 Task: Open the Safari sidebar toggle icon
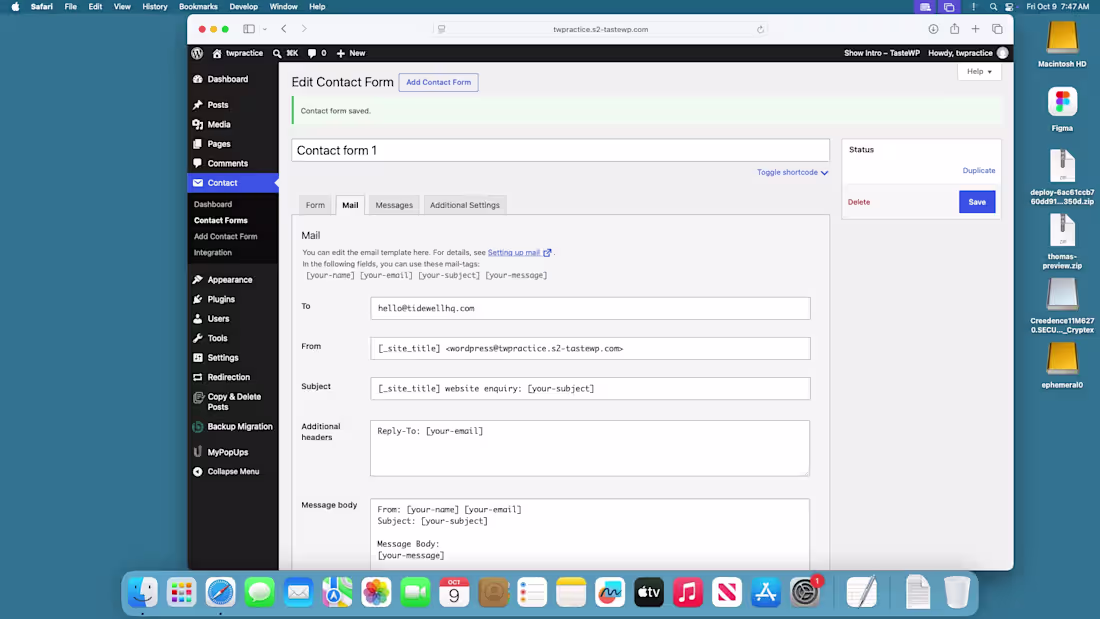click(249, 29)
